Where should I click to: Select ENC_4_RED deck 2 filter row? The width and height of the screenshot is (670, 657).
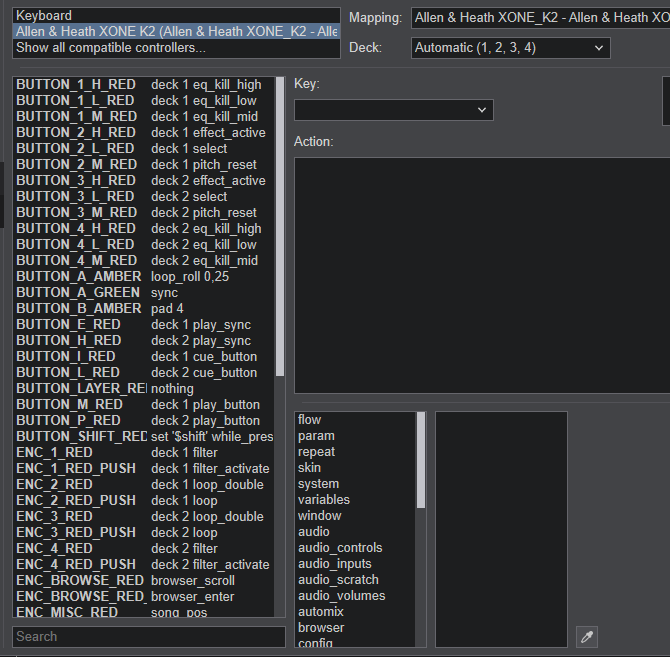coord(144,549)
